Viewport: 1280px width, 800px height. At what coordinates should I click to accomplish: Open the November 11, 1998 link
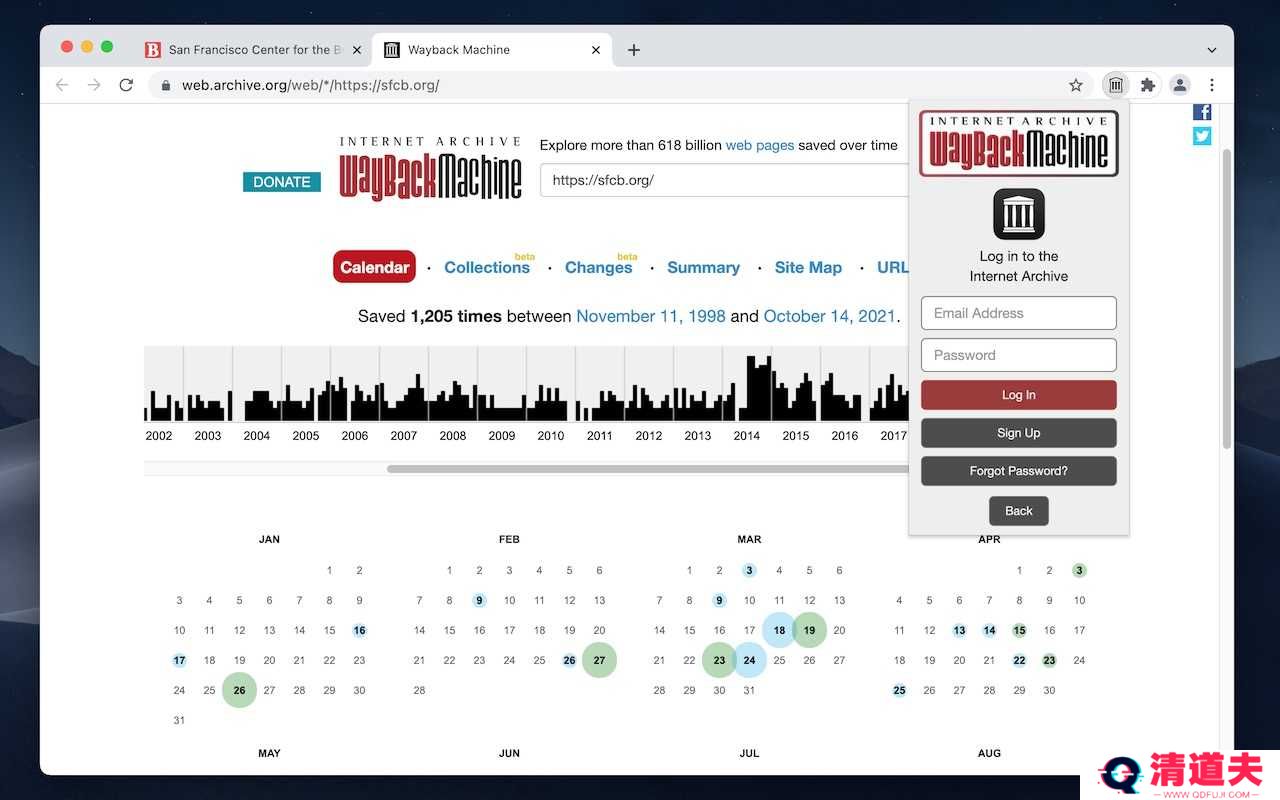651,316
